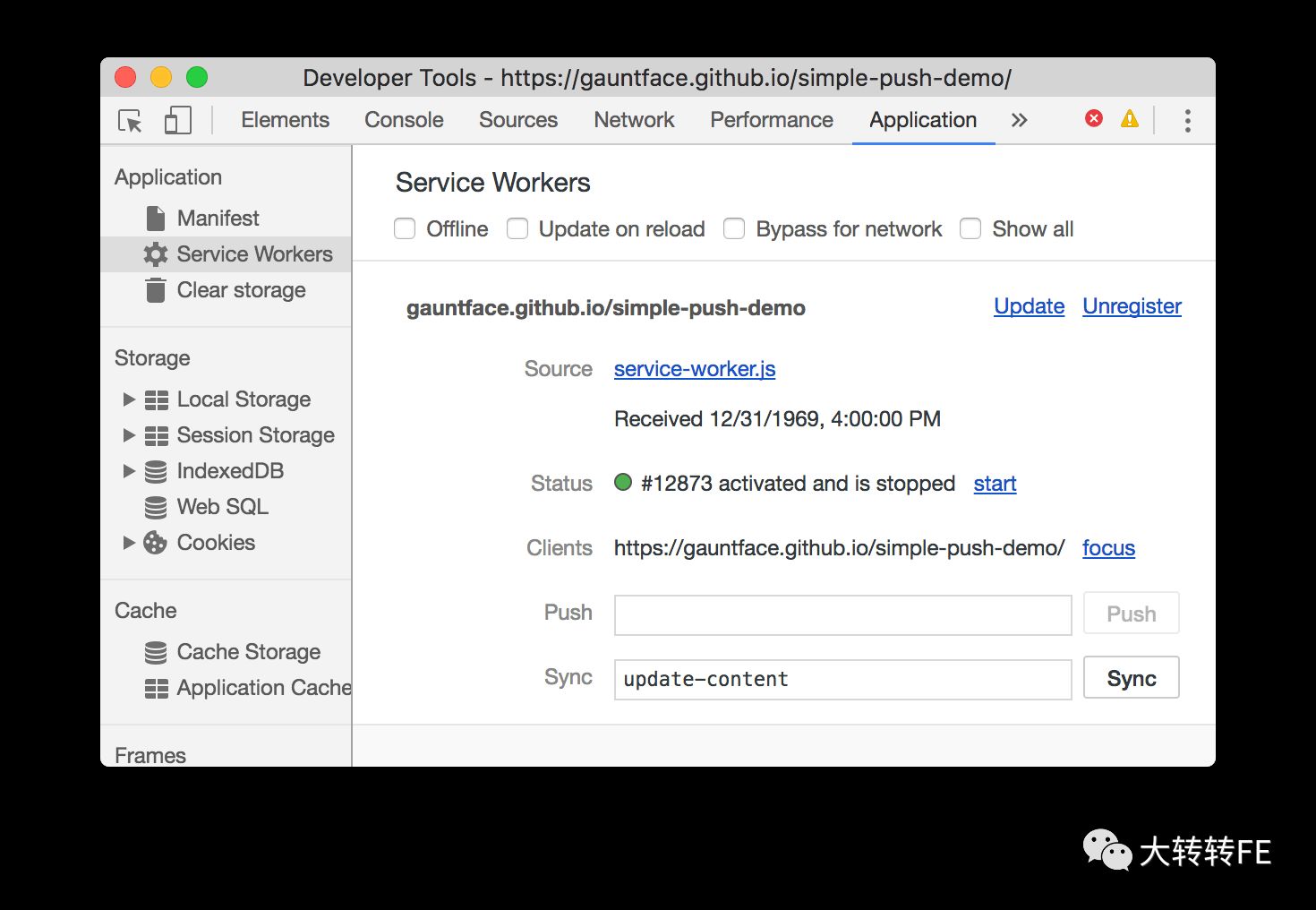Expand the Local Storage tree

(129, 399)
